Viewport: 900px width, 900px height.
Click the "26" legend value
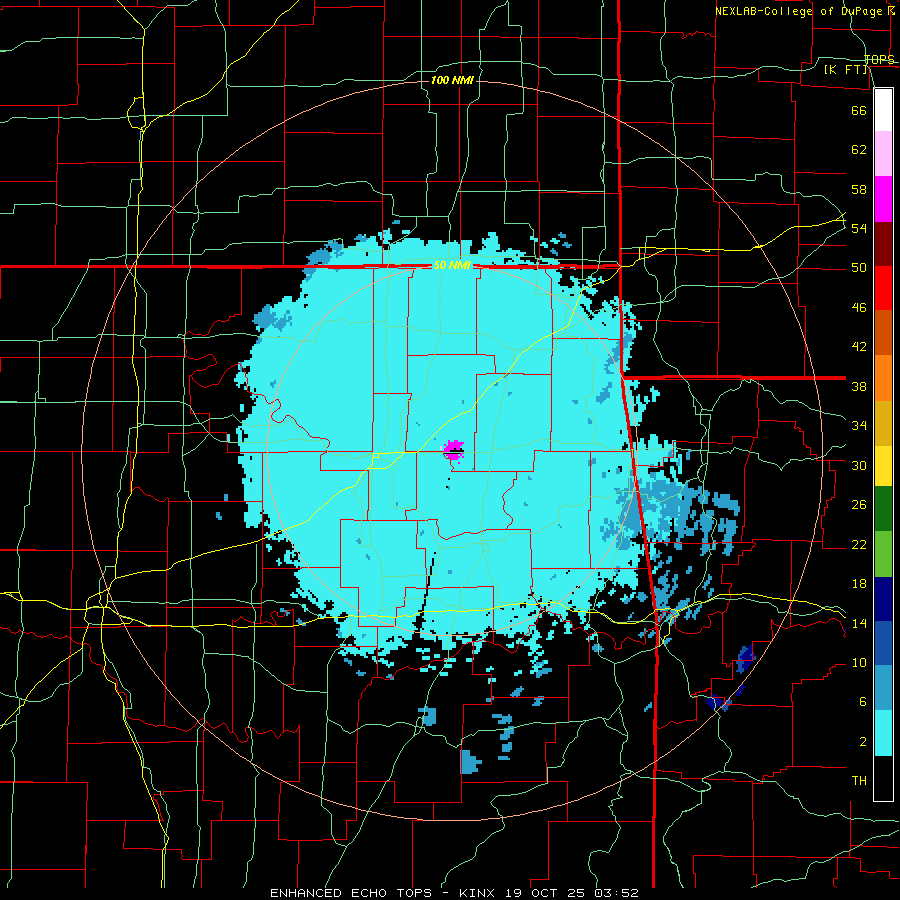pos(859,505)
